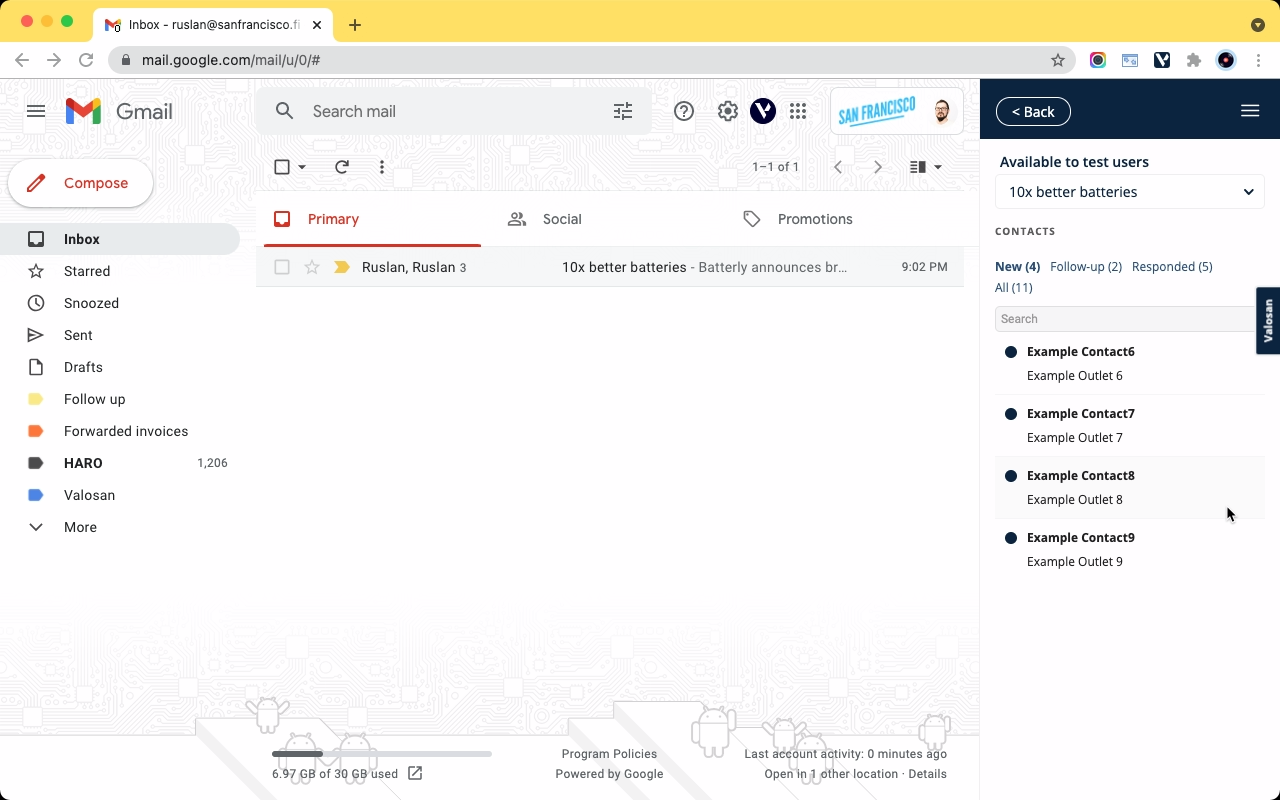Open the 10x better batteries campaign dropdown

coord(1130,192)
